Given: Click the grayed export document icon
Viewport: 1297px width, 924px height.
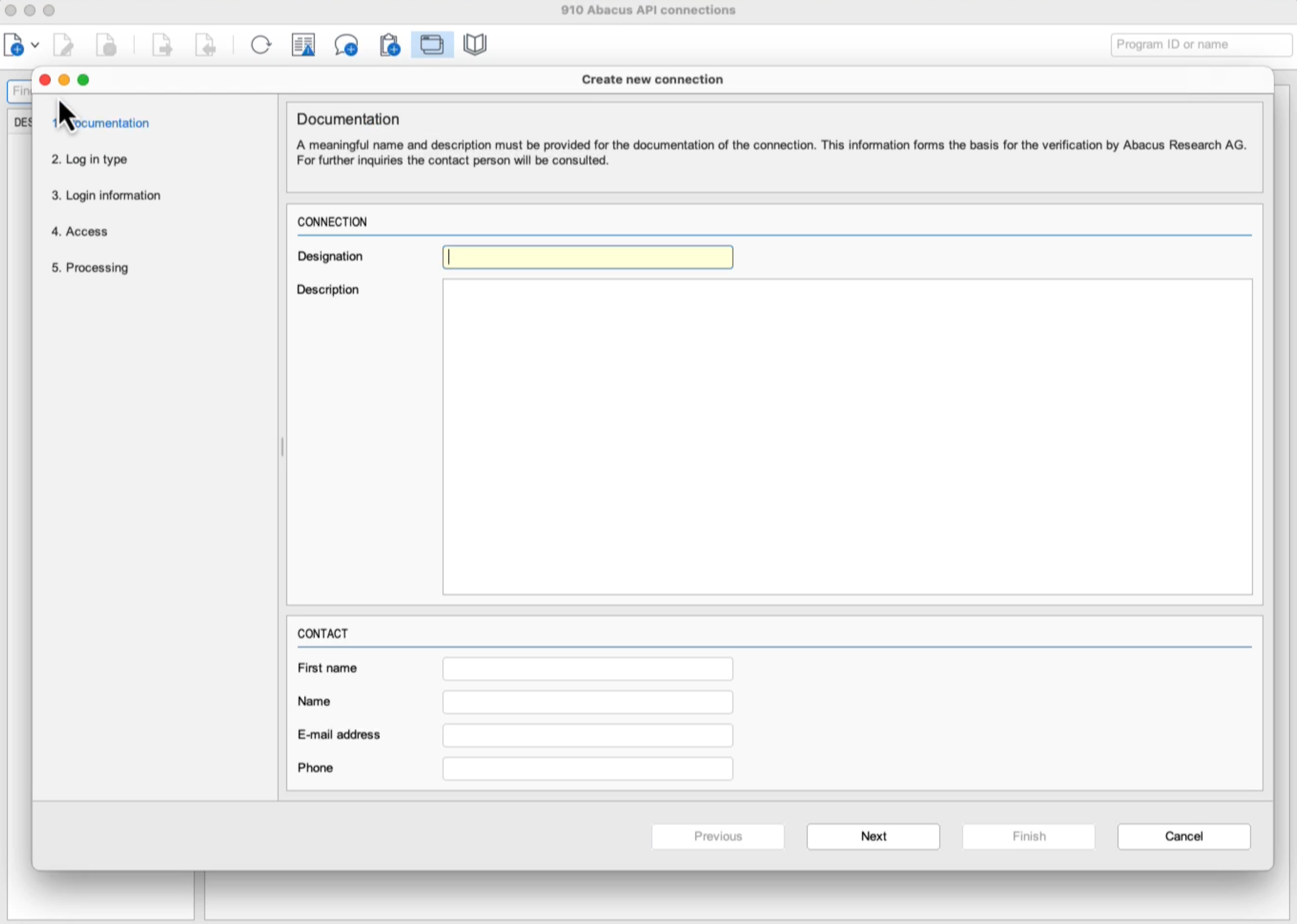Looking at the screenshot, I should pos(162,44).
